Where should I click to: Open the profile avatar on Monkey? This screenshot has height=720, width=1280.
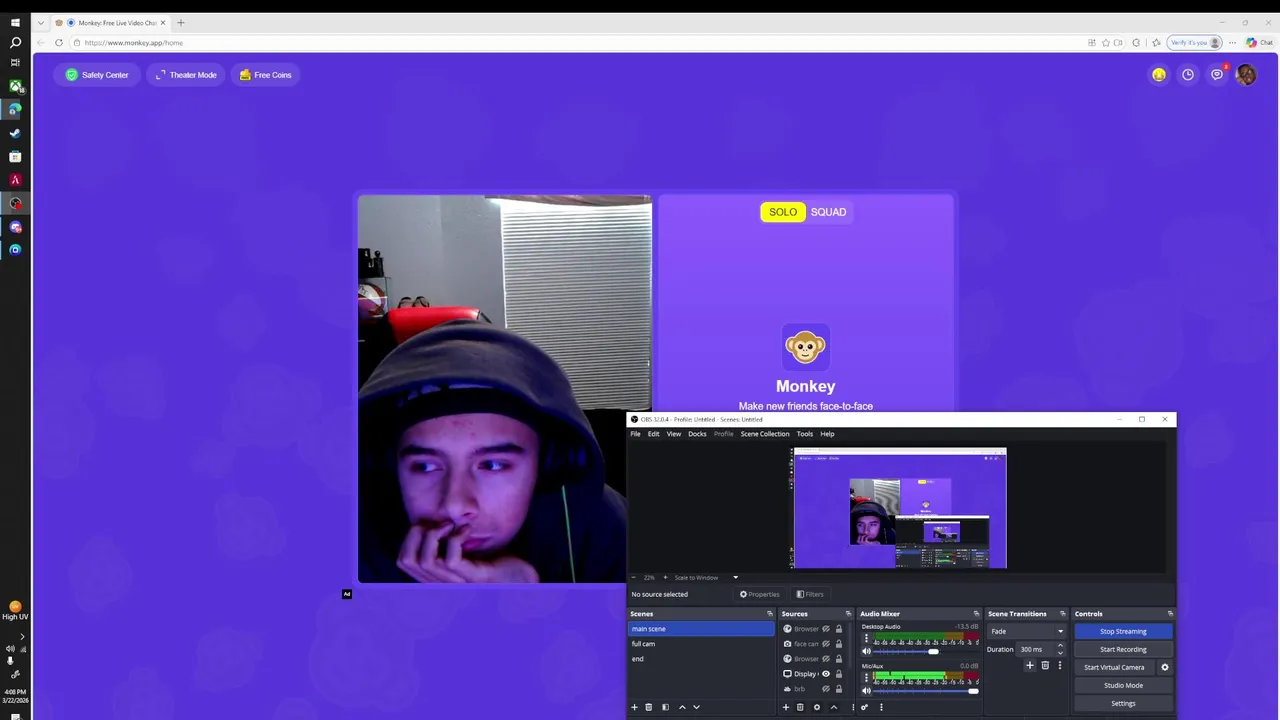[1246, 75]
